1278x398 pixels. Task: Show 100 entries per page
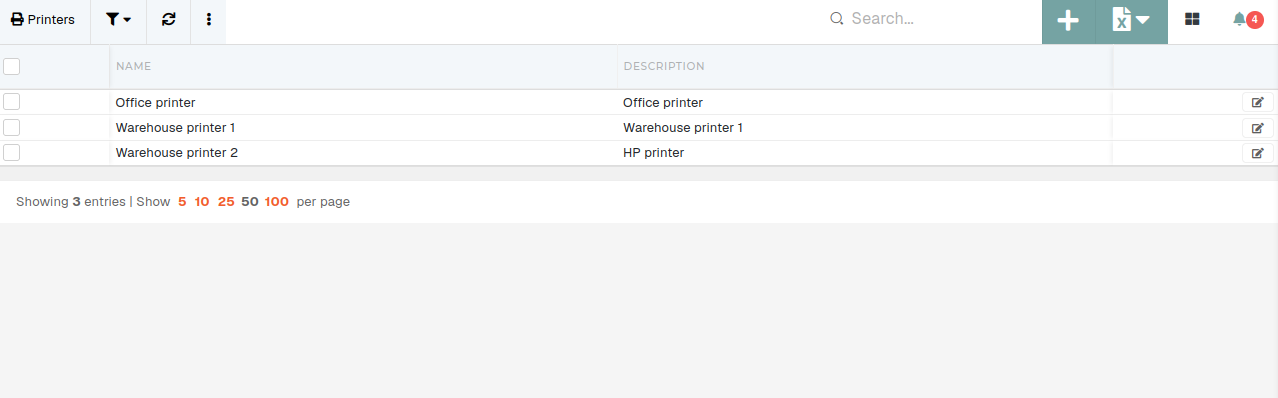[x=277, y=201]
